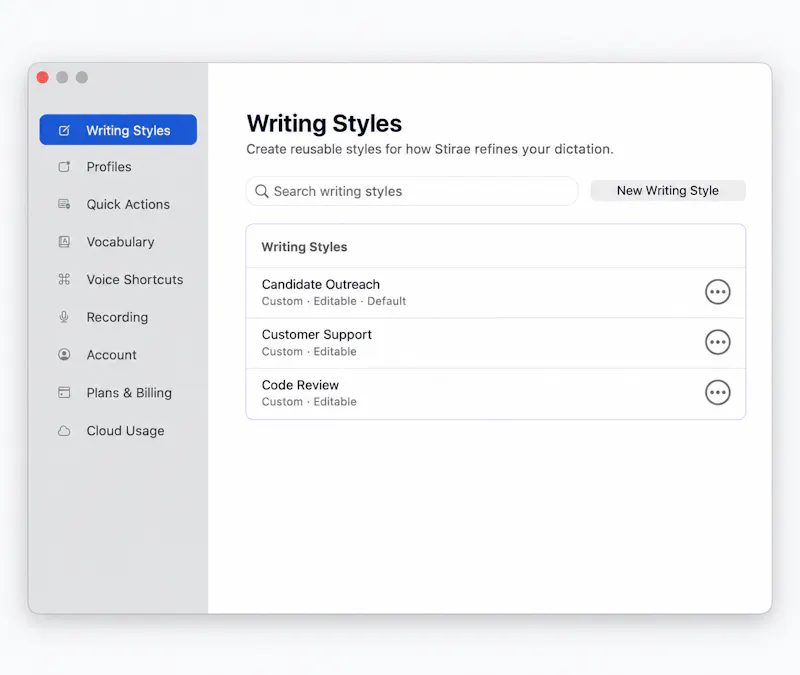Screen dimensions: 800x675
Task: Select the Candidate Outreach style name
Action: click(x=320, y=284)
